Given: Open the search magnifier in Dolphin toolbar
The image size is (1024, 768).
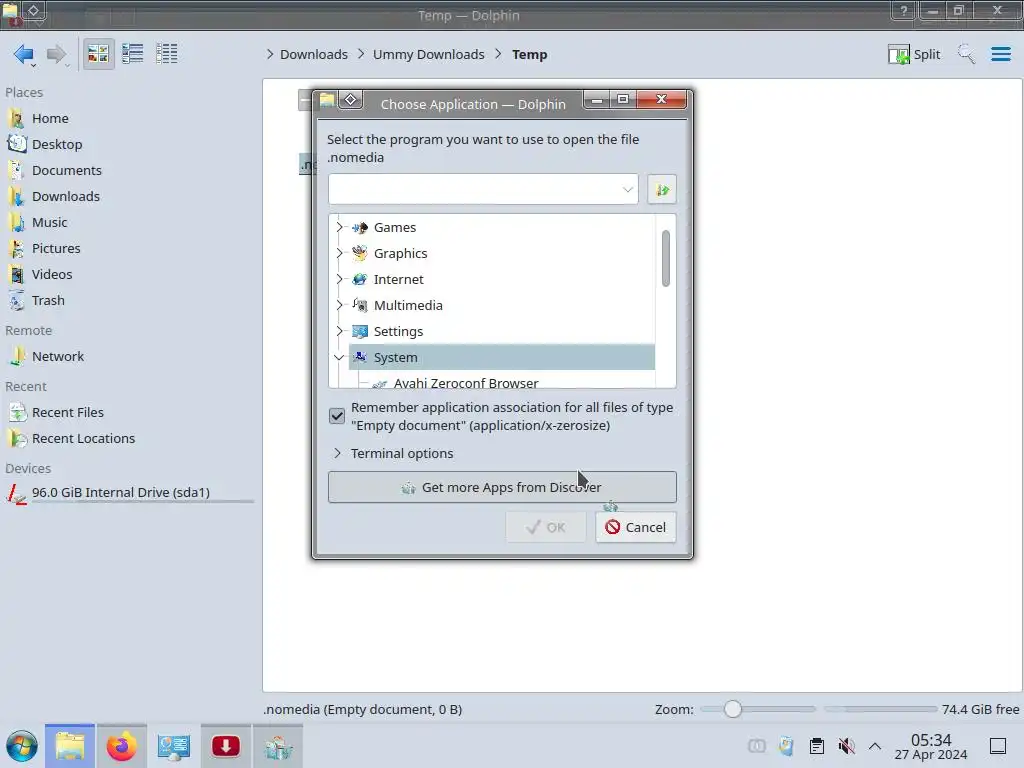Looking at the screenshot, I should coord(966,54).
